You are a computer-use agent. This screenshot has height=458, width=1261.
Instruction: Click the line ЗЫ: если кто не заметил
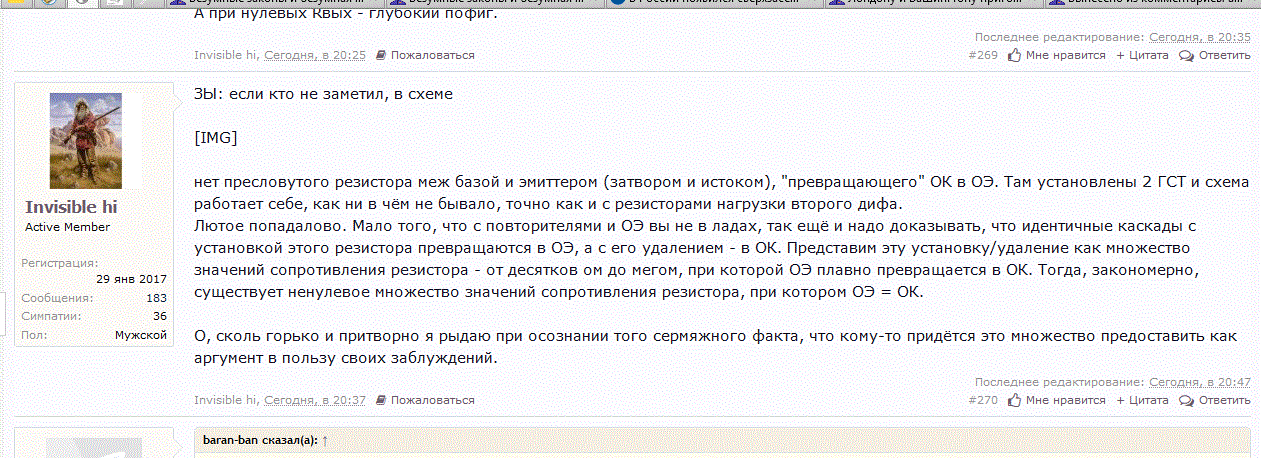(x=324, y=94)
